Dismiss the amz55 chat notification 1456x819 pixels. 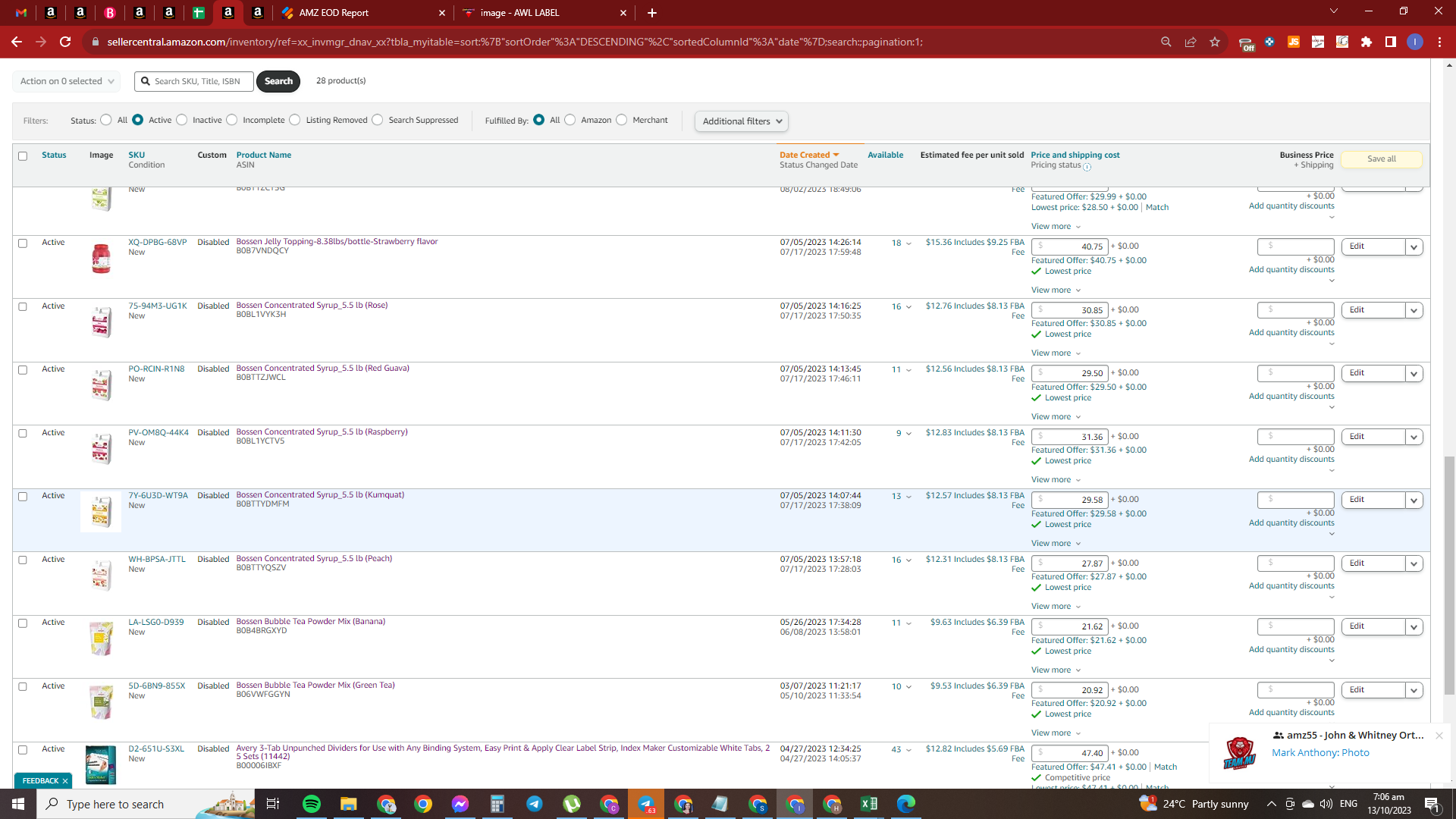coord(1439,736)
